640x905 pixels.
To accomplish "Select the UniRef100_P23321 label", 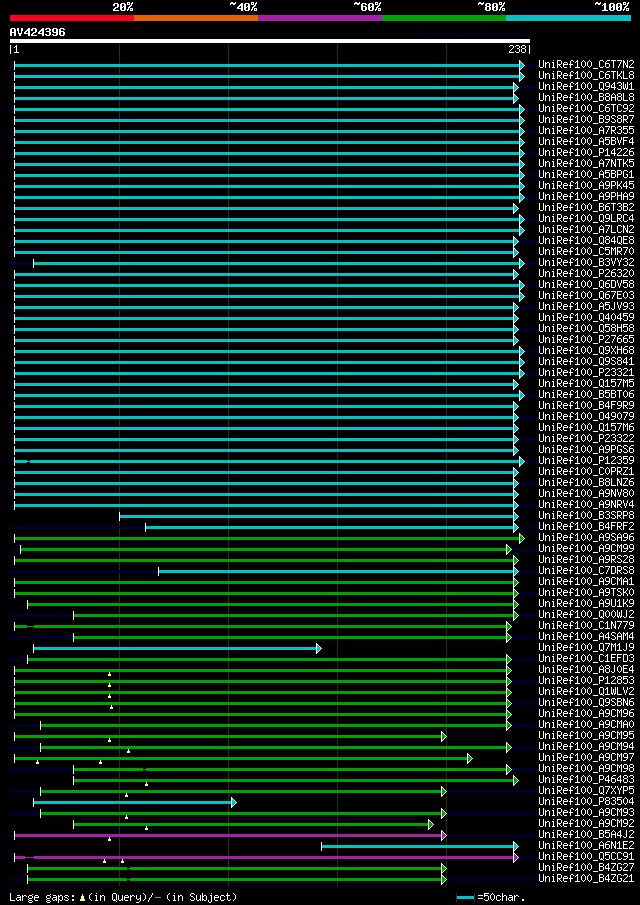I will (x=586, y=372).
